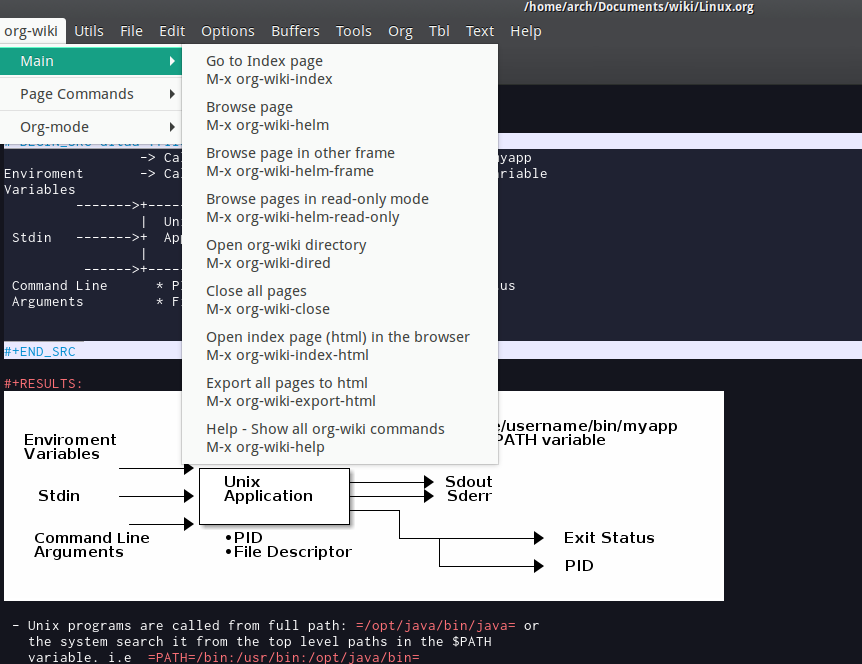The height and width of the screenshot is (664, 862).
Task: Click the =PATH=/bin:/usr/bin:/opt/java/bin= text
Action: tap(284, 657)
